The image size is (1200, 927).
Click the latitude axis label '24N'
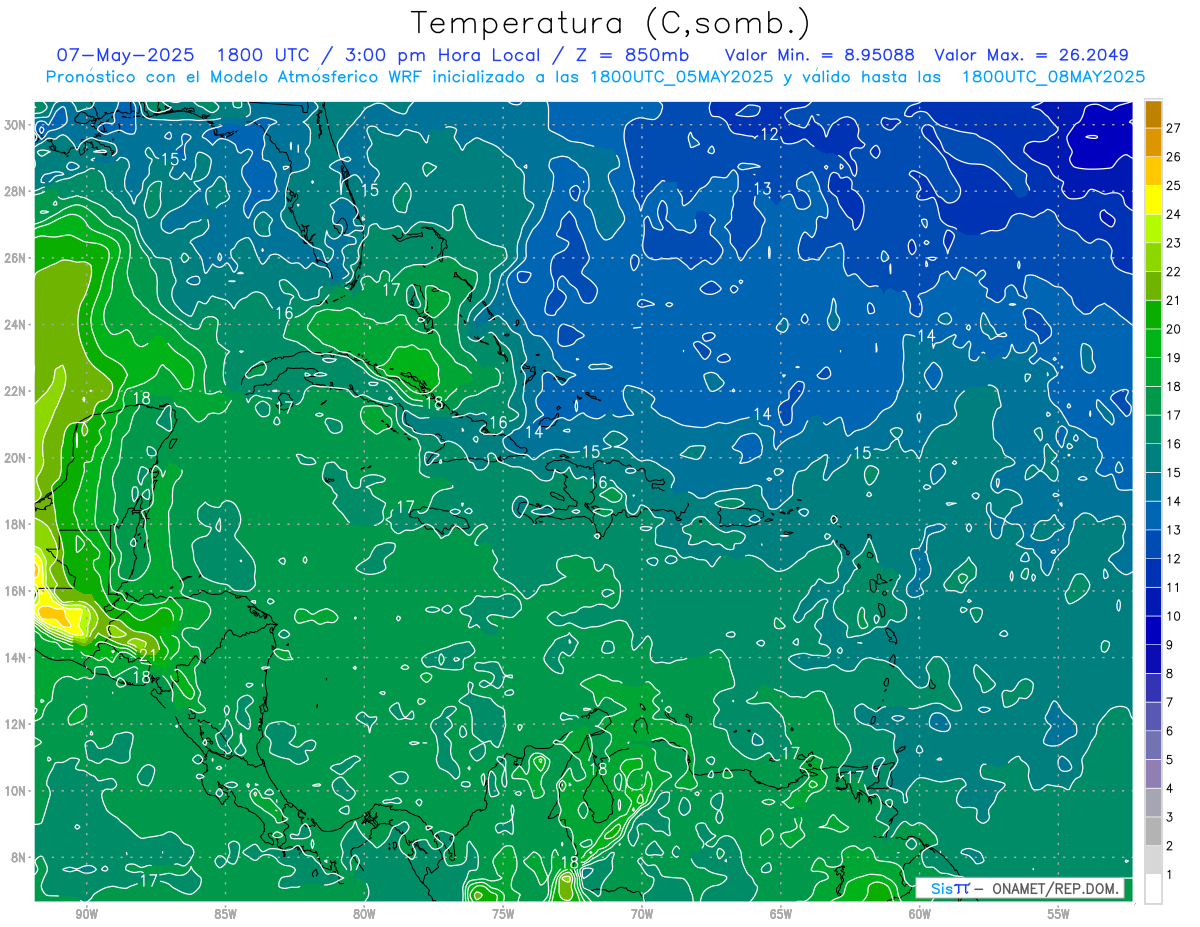pyautogui.click(x=15, y=325)
